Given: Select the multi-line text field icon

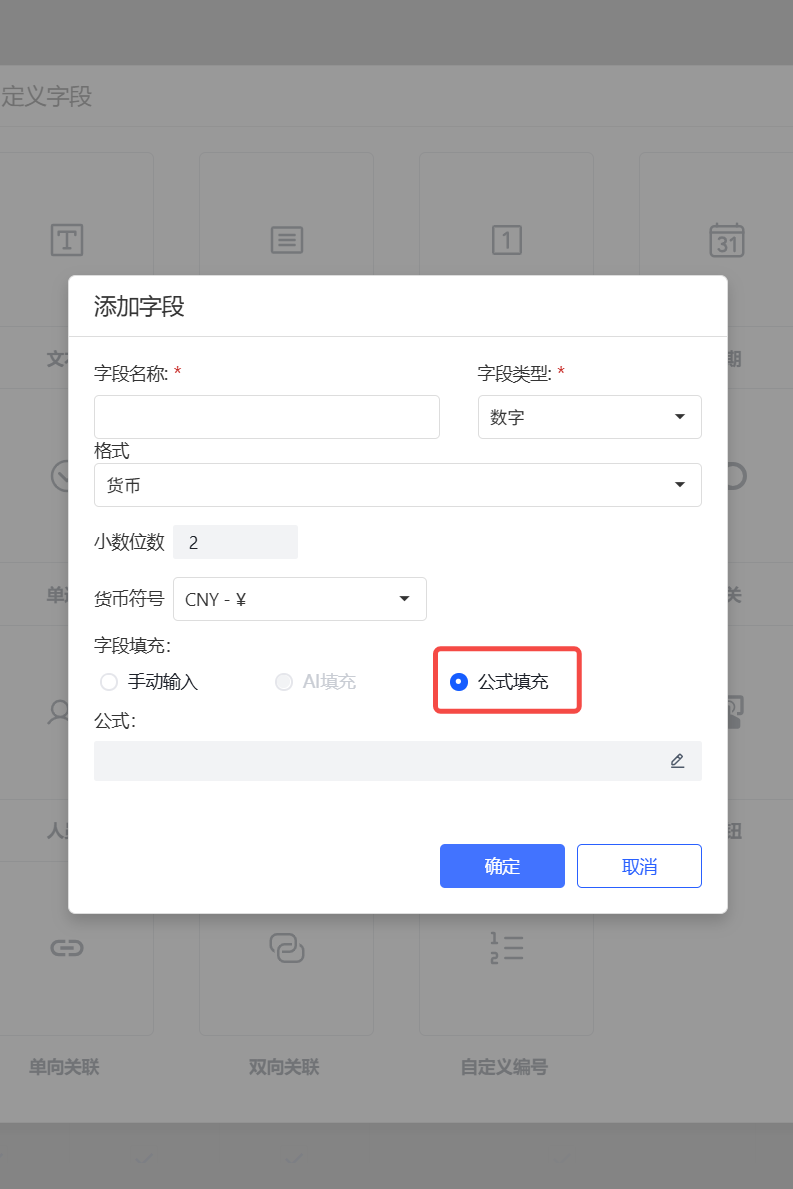Looking at the screenshot, I should [x=287, y=240].
